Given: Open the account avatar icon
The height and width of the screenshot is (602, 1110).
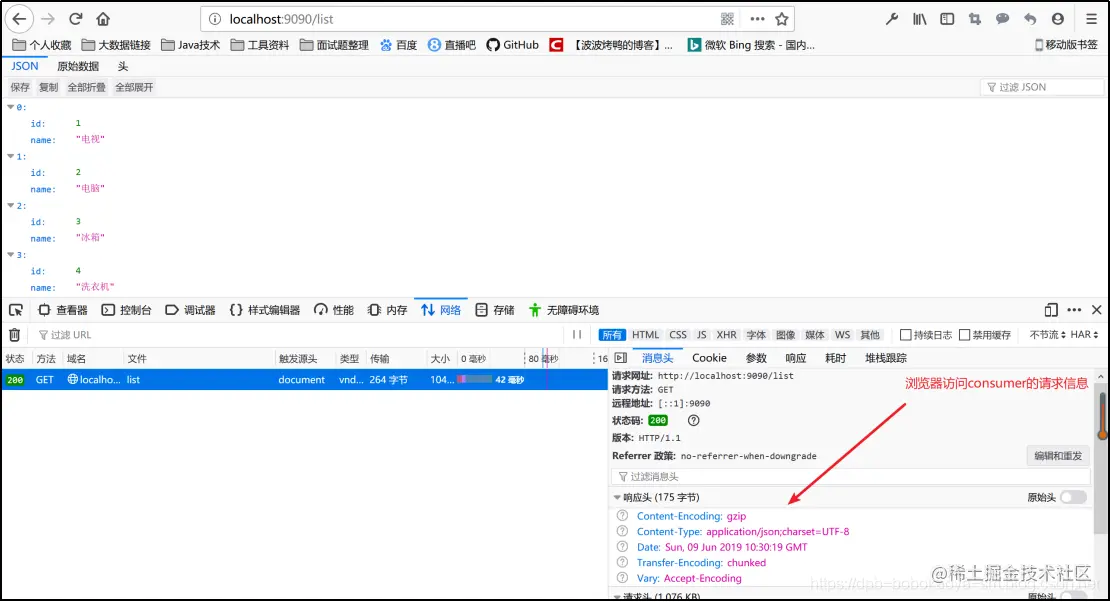Looking at the screenshot, I should [1058, 19].
